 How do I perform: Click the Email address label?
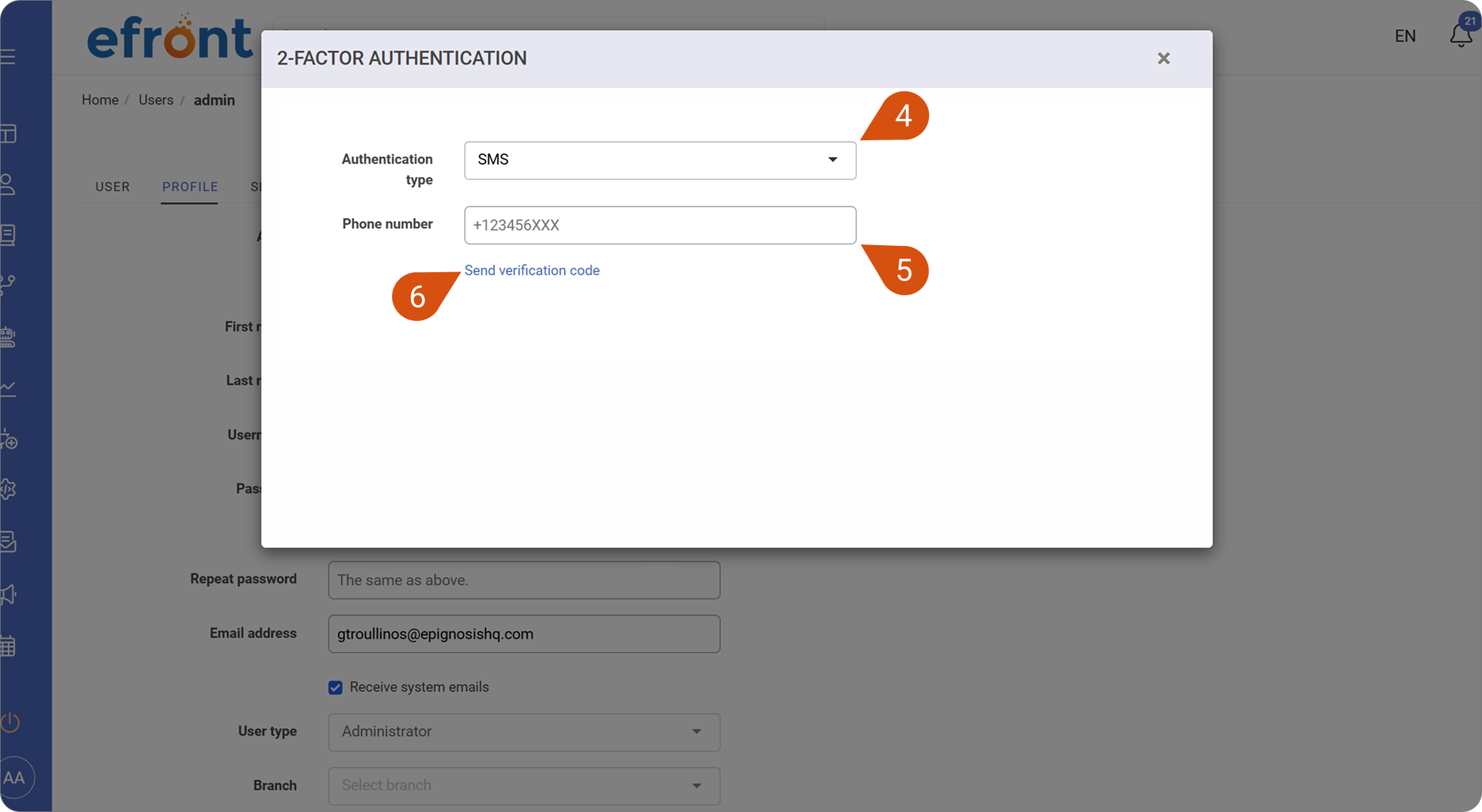[253, 633]
